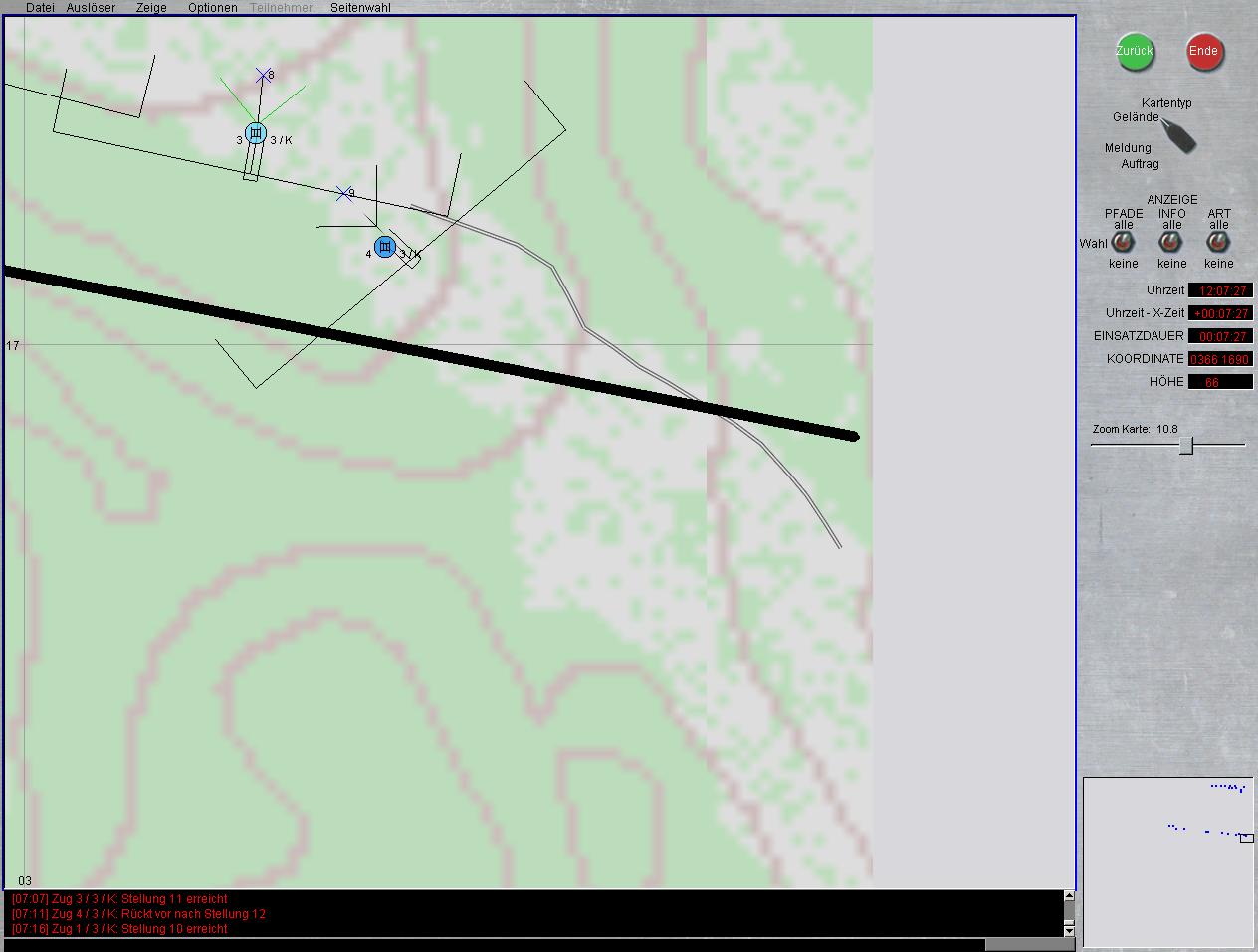Select platoon 4 unit marker on map
Image resolution: width=1258 pixels, height=952 pixels.
tap(385, 247)
